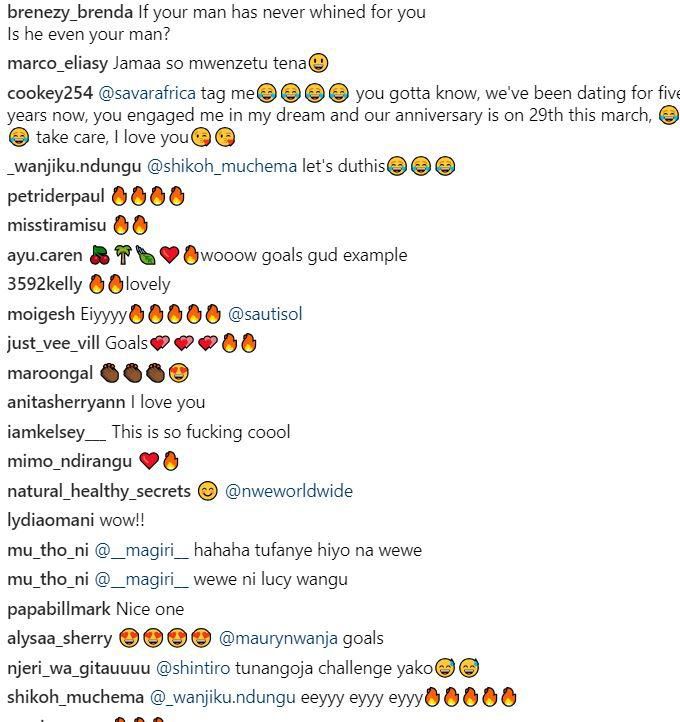Visit the @nweworldwide tagged account
The height and width of the screenshot is (722, 680).
click(289, 491)
